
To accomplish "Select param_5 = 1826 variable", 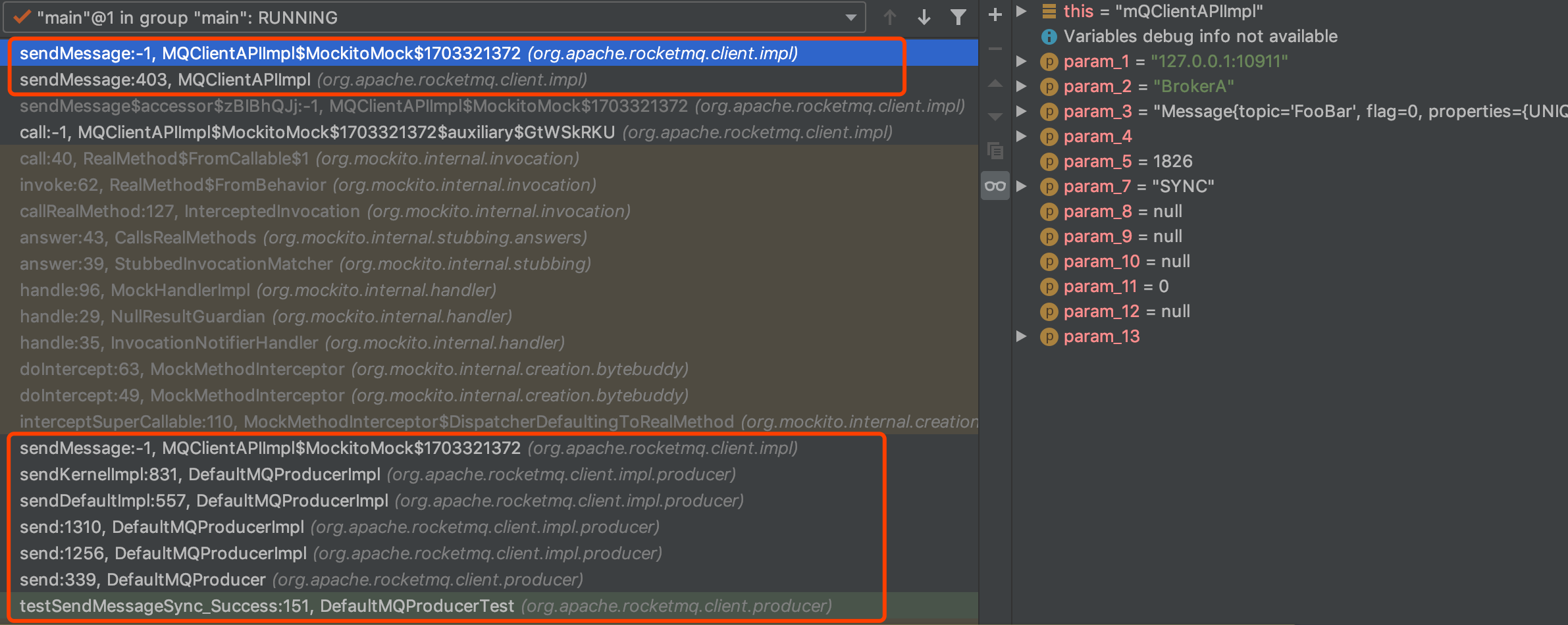I will 1128,161.
